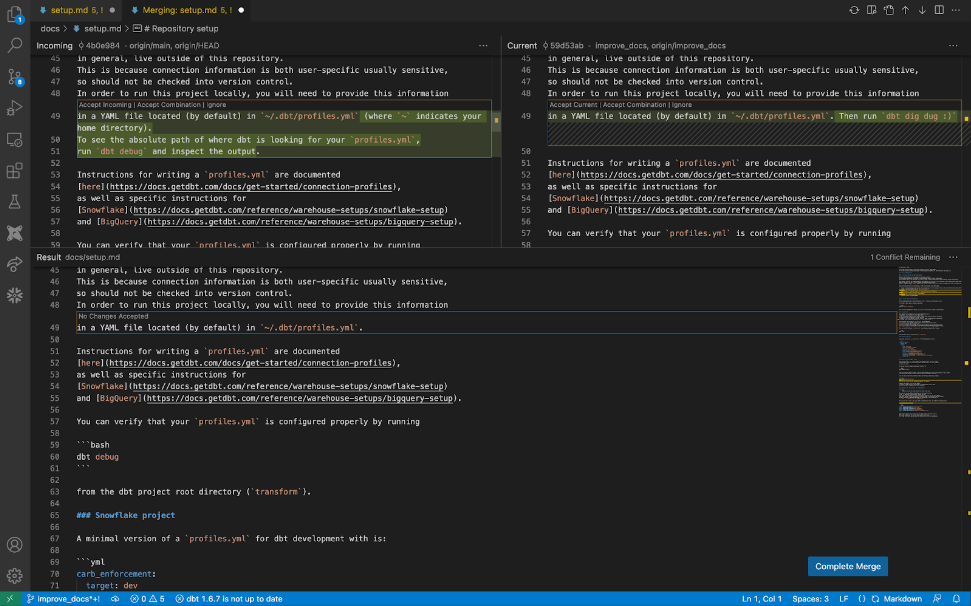Open the Testing flask view

14,201
